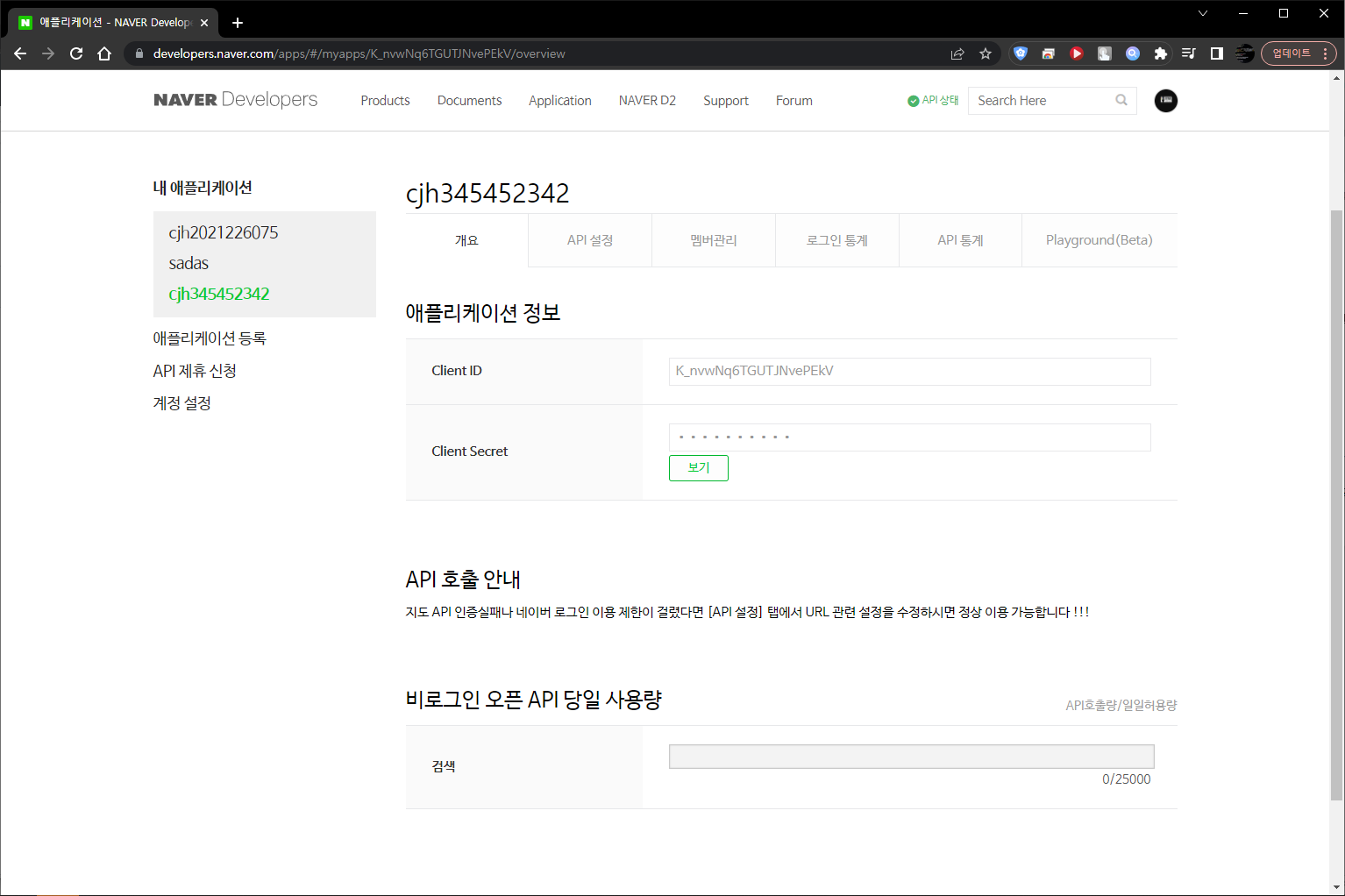1345x896 pixels.
Task: Click the site security lock icon
Action: pos(139,53)
